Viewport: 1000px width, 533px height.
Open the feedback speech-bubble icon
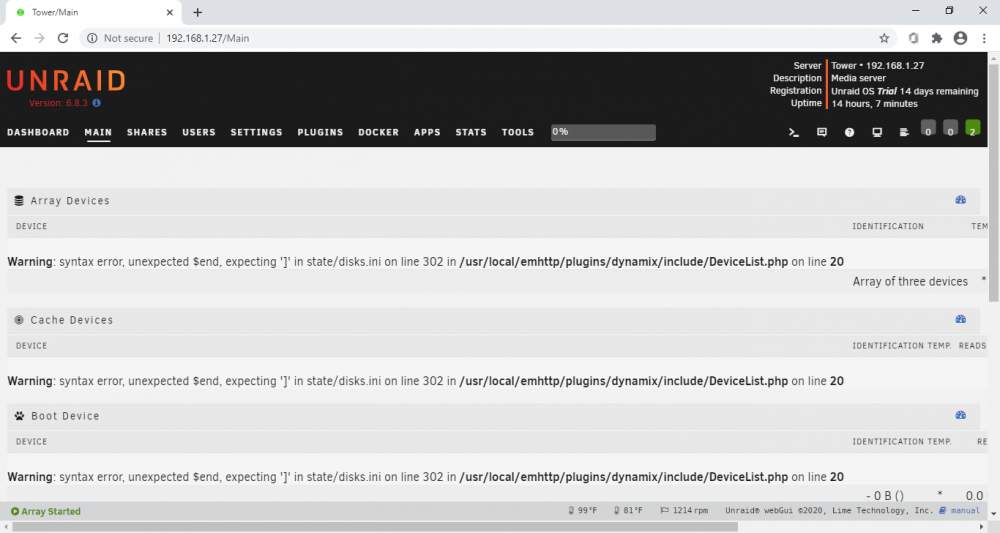pos(821,133)
